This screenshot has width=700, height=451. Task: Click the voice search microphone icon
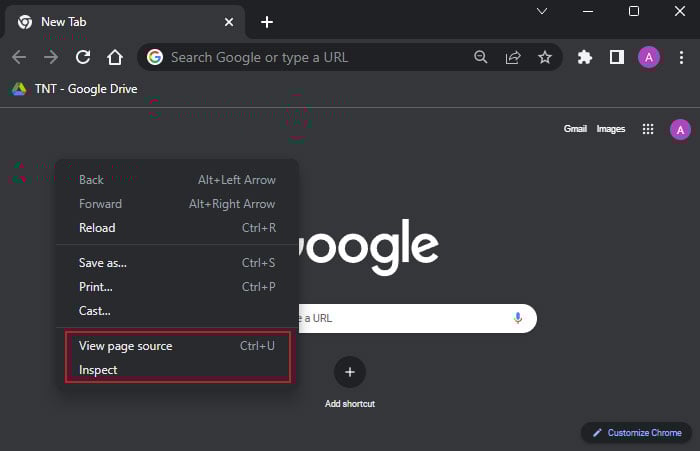click(518, 318)
